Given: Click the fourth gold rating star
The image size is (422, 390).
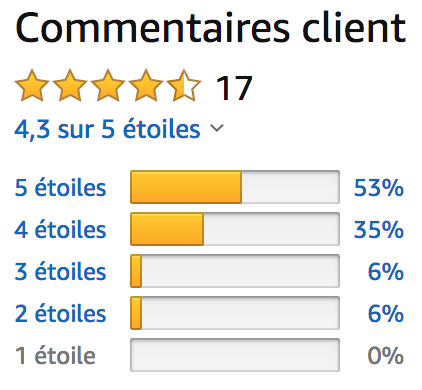Looking at the screenshot, I should 146,85.
